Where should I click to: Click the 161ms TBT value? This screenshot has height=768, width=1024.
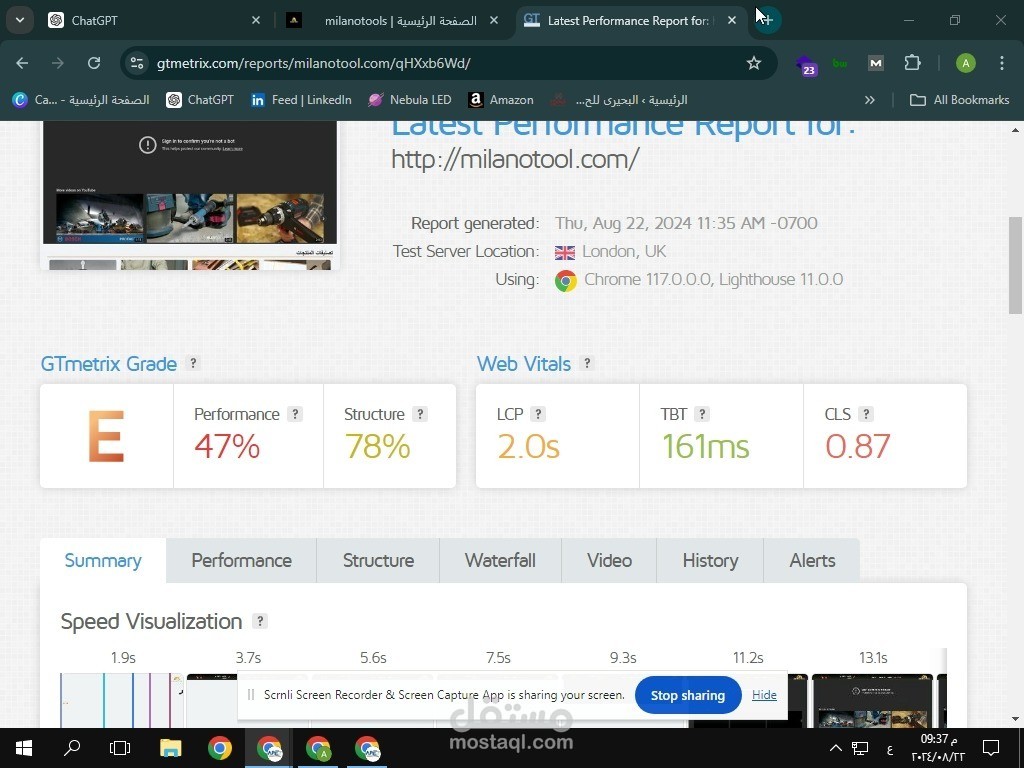point(705,447)
